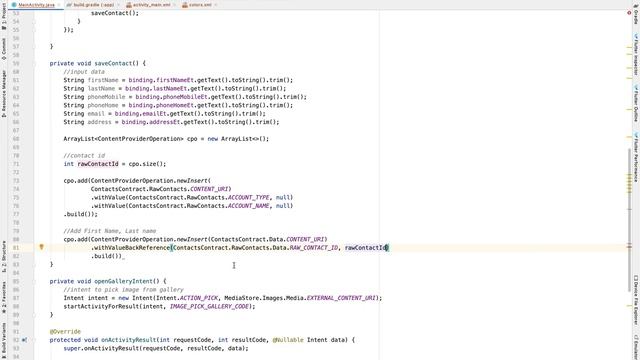
Task: Click the ACCOUNT_NAME constant
Action: click(x=249, y=206)
